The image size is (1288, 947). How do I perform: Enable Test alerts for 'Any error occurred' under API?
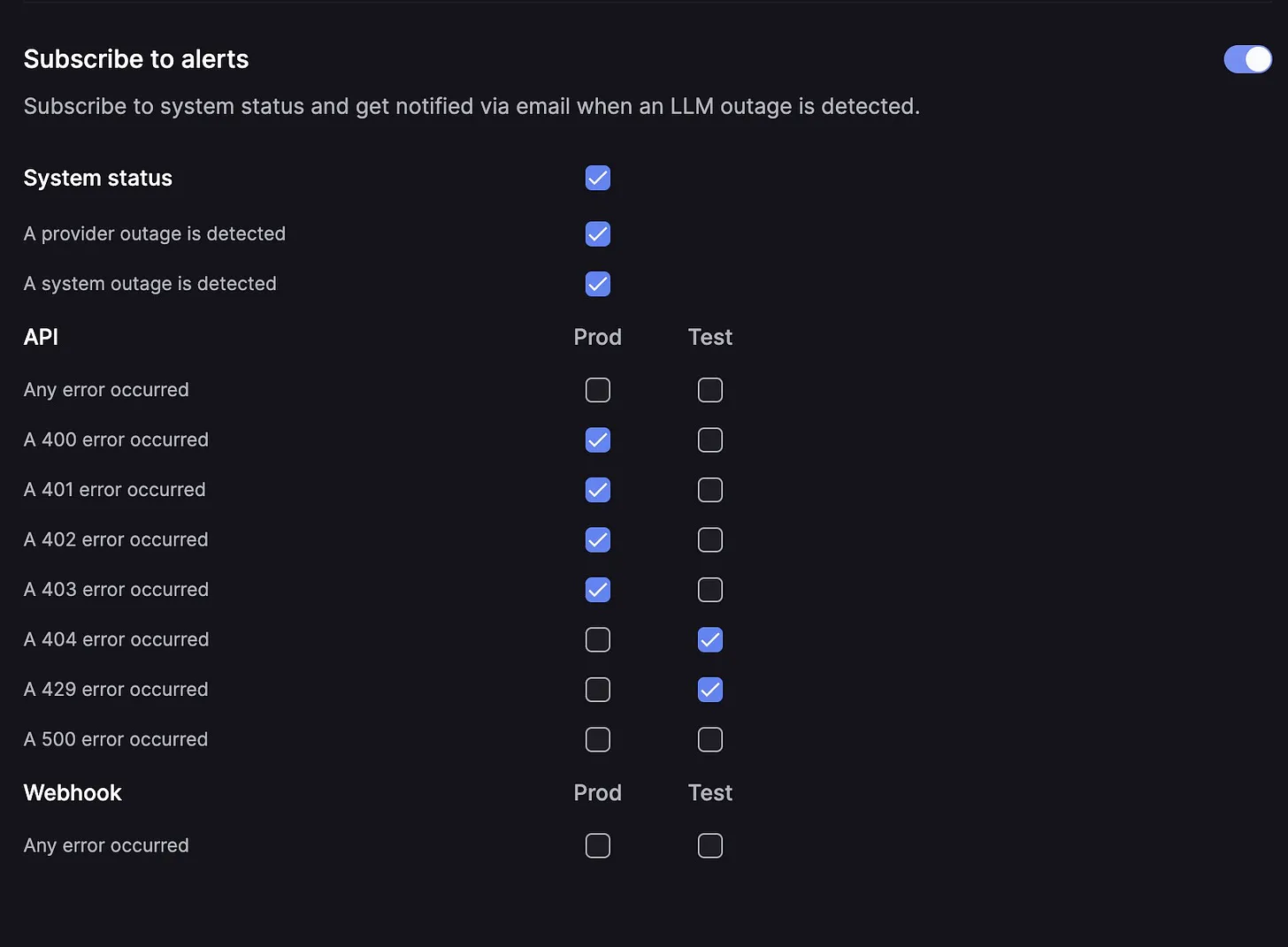(x=710, y=390)
